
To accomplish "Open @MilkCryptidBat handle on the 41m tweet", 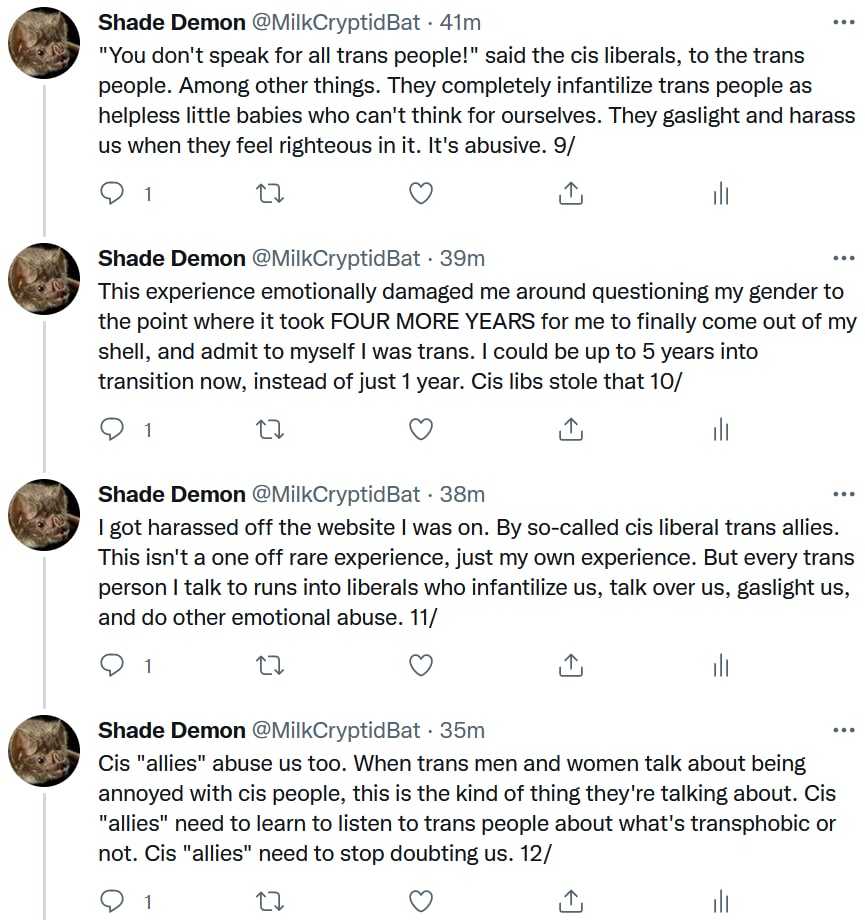I will (335, 22).
